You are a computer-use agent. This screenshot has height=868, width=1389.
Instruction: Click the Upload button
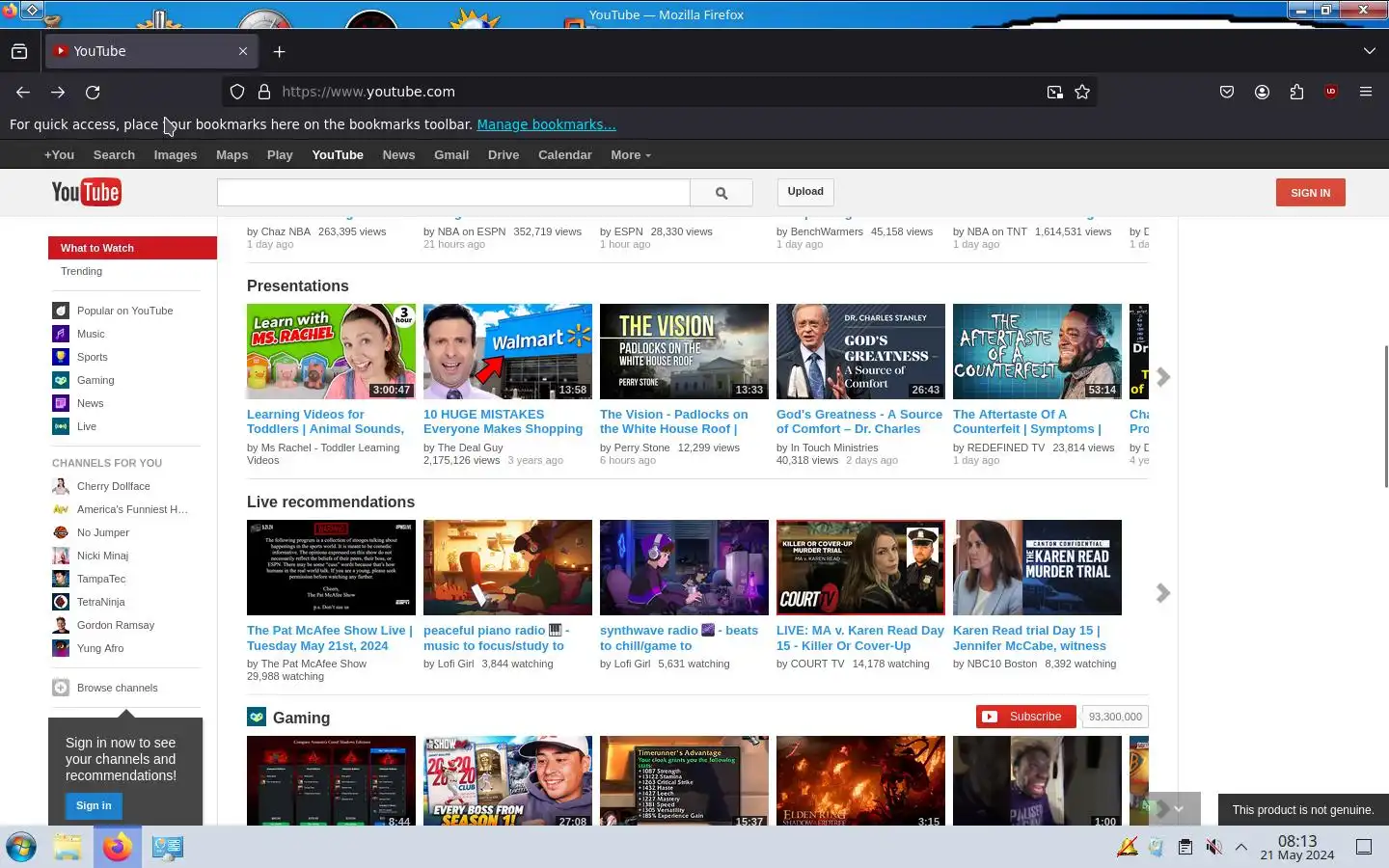pos(805,192)
